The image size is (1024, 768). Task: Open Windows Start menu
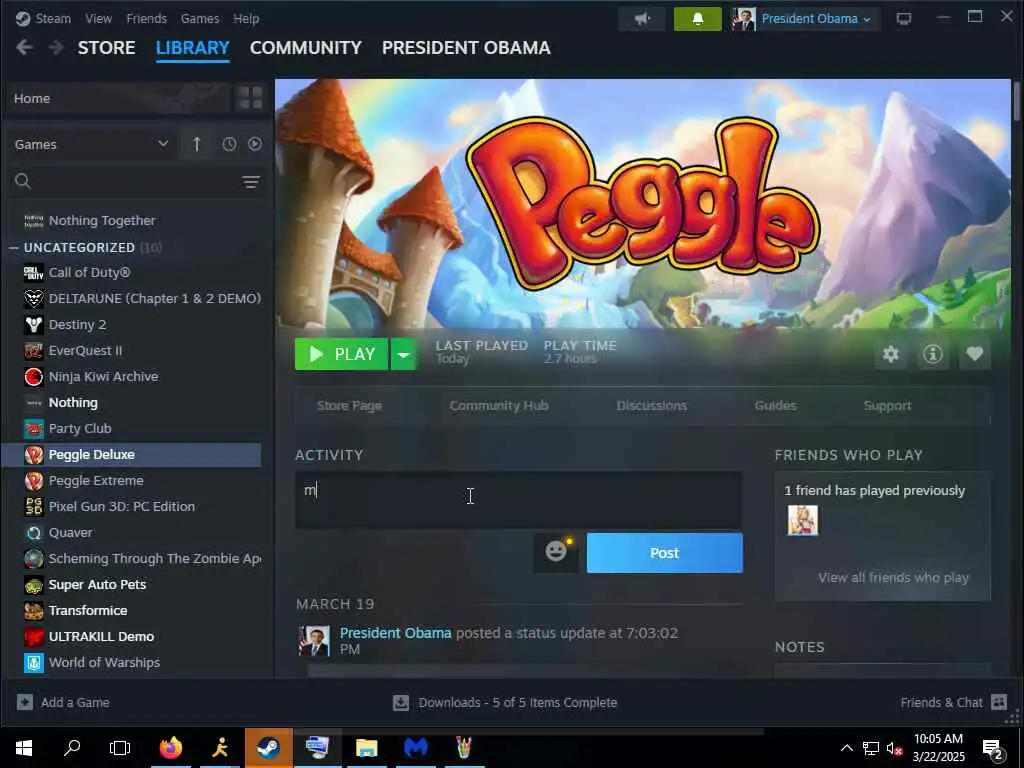point(24,748)
